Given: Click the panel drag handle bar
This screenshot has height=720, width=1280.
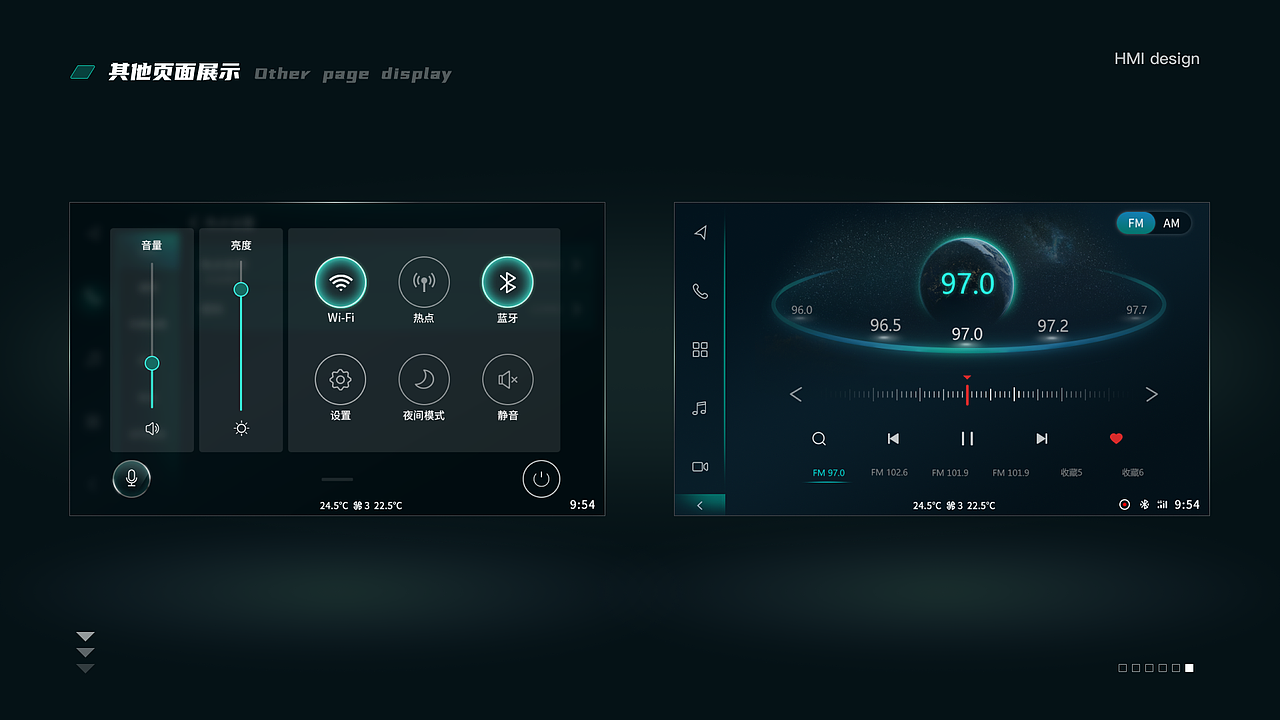Looking at the screenshot, I should pyautogui.click(x=338, y=480).
